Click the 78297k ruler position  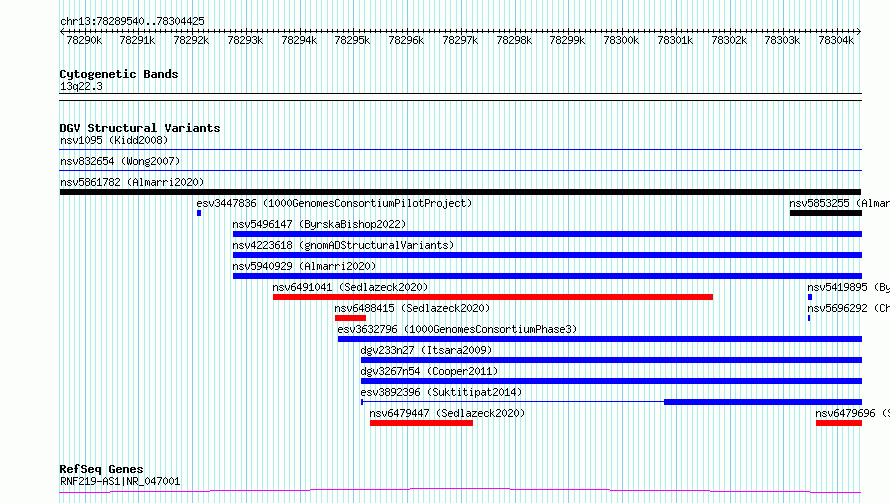coord(460,40)
